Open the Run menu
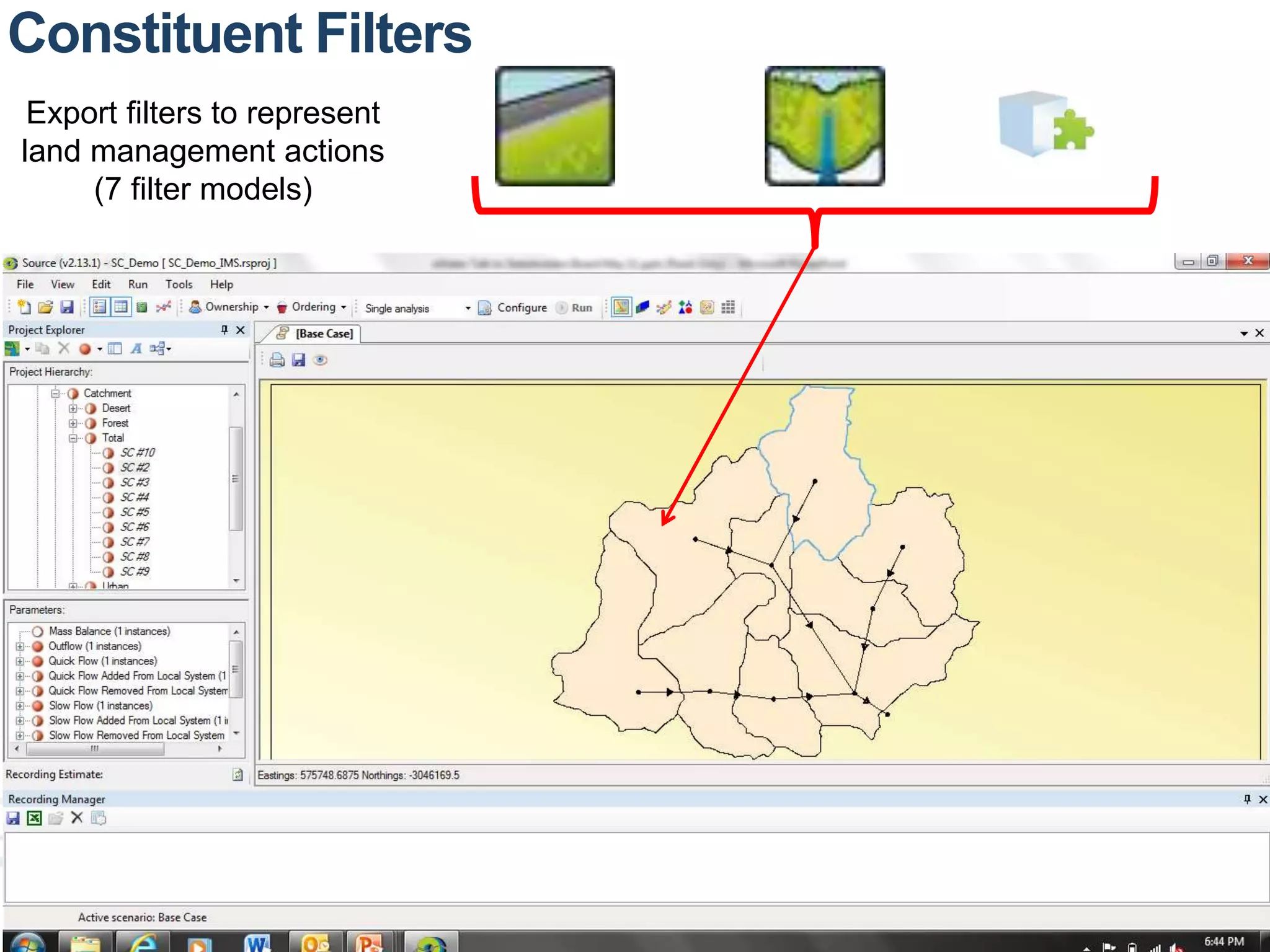Image resolution: width=1270 pixels, height=952 pixels. (138, 284)
